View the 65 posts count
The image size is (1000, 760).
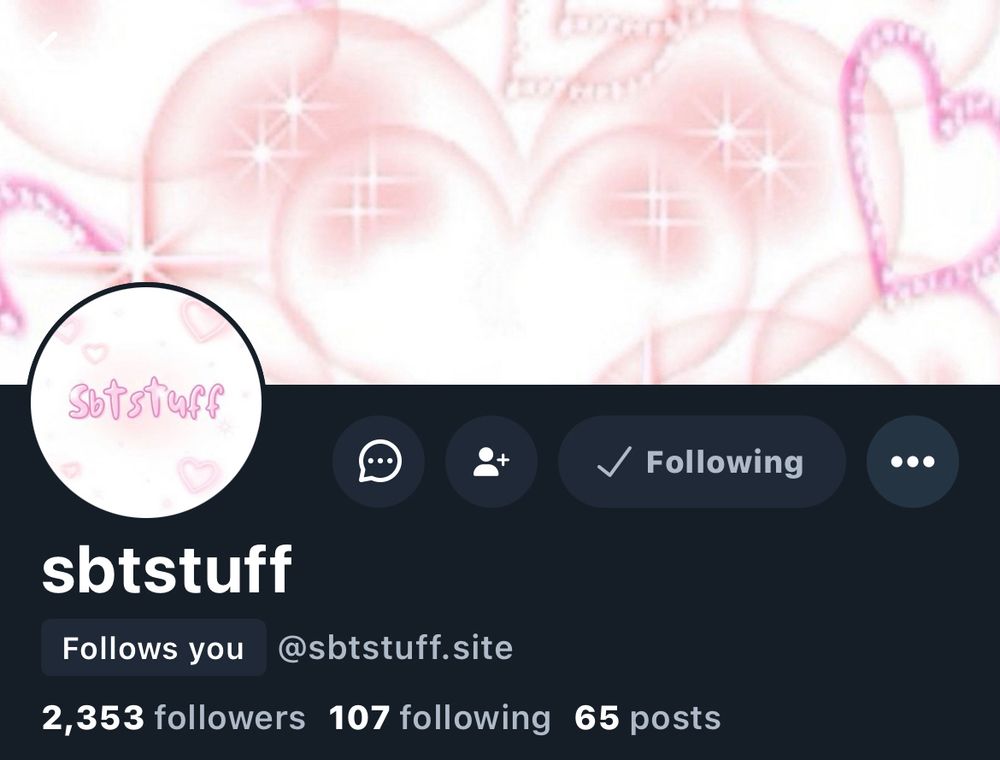pyautogui.click(x=647, y=718)
